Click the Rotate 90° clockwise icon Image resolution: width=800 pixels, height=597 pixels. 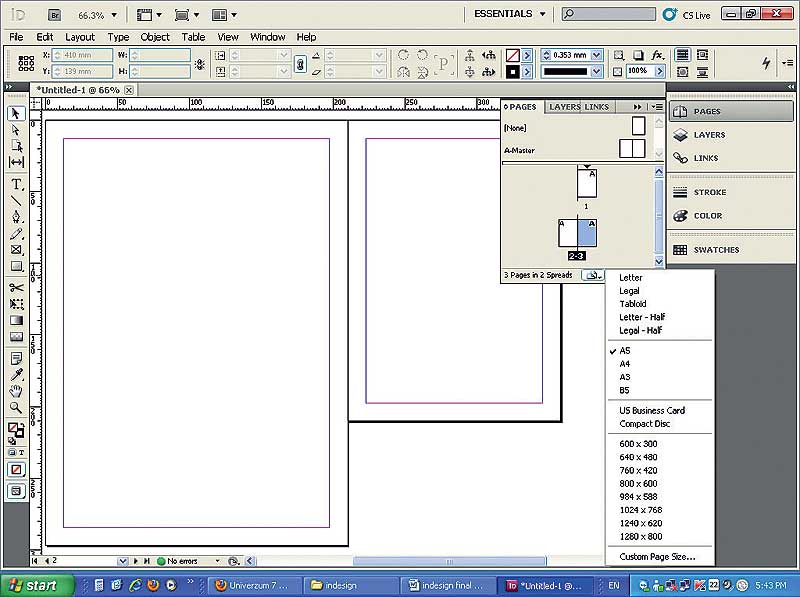[x=403, y=55]
